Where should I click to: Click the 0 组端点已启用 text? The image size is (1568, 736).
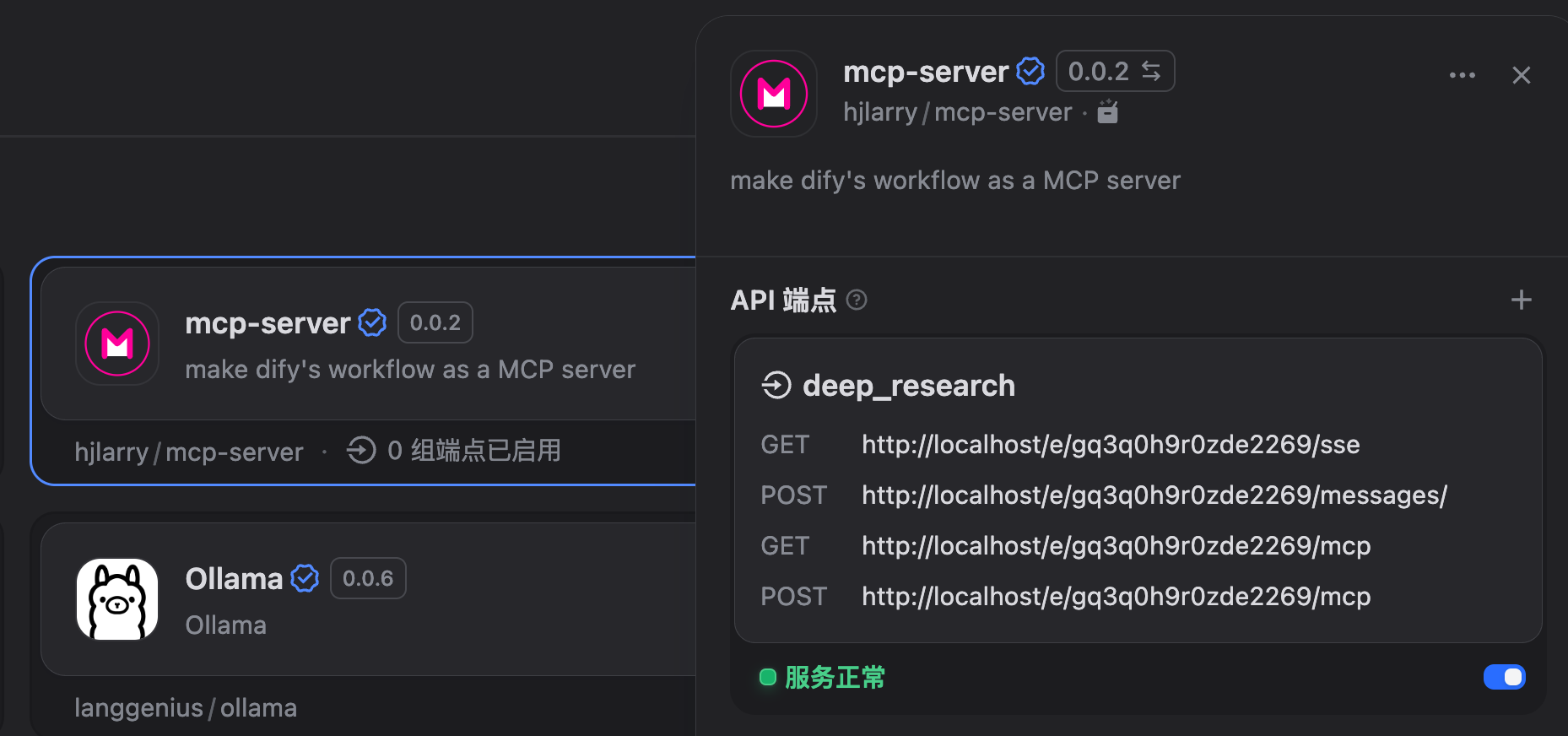(474, 450)
